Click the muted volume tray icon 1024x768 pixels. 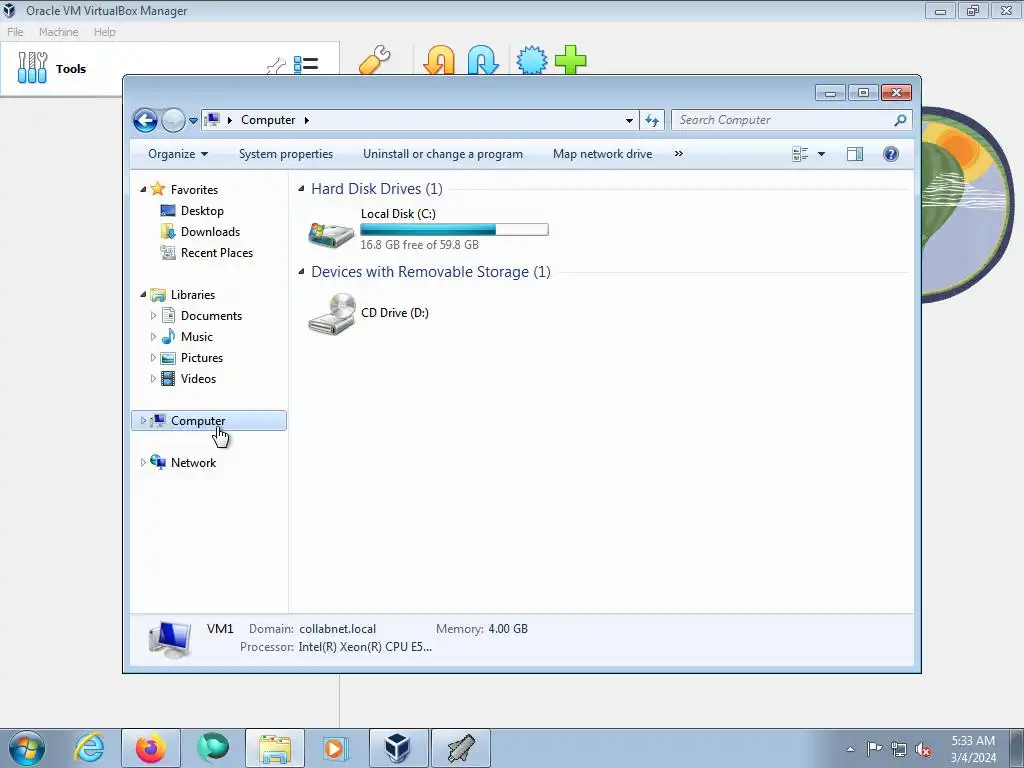[923, 750]
